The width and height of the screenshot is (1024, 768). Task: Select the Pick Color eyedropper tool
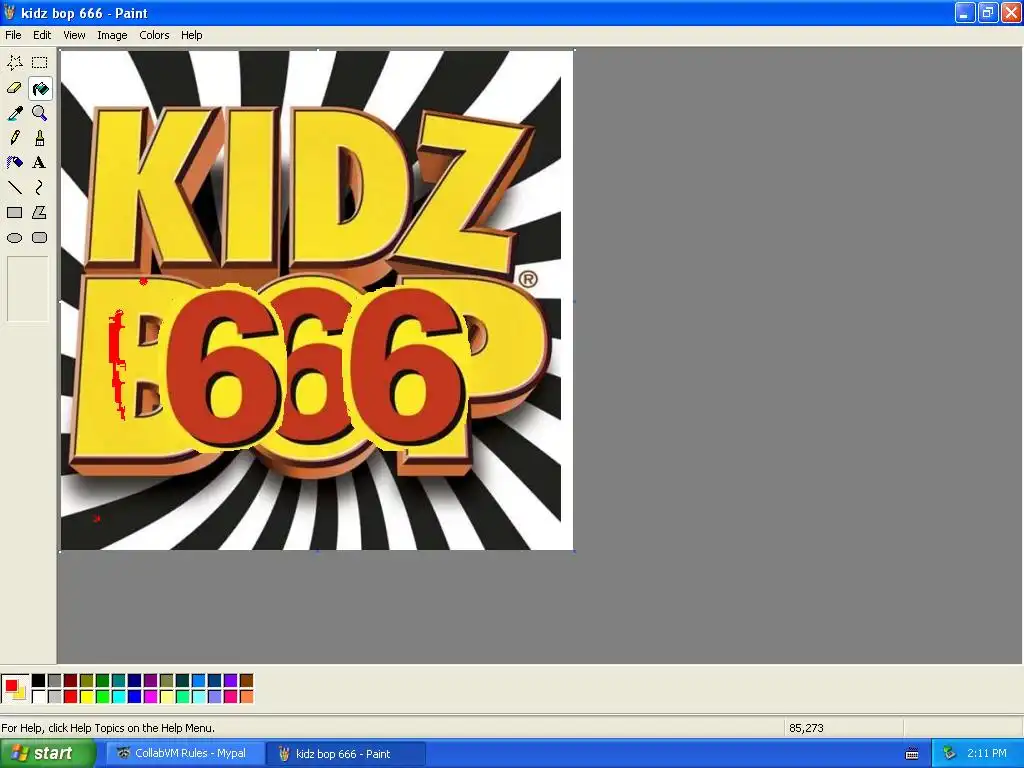[x=15, y=113]
